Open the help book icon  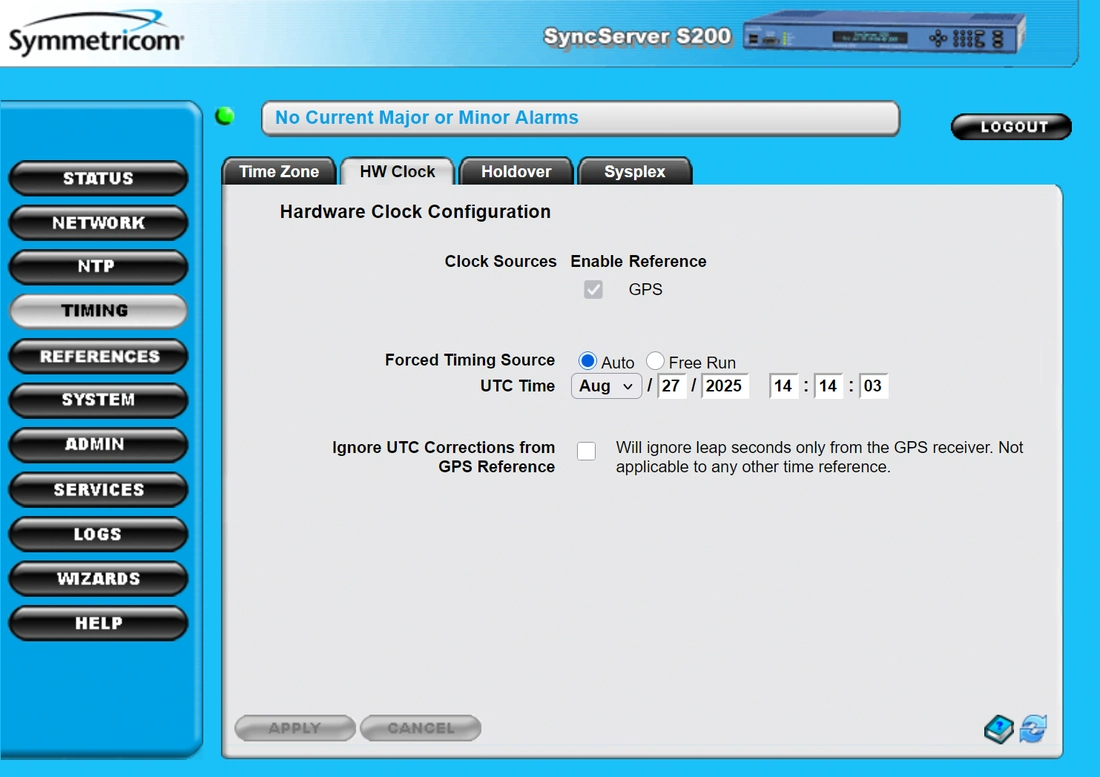(998, 729)
